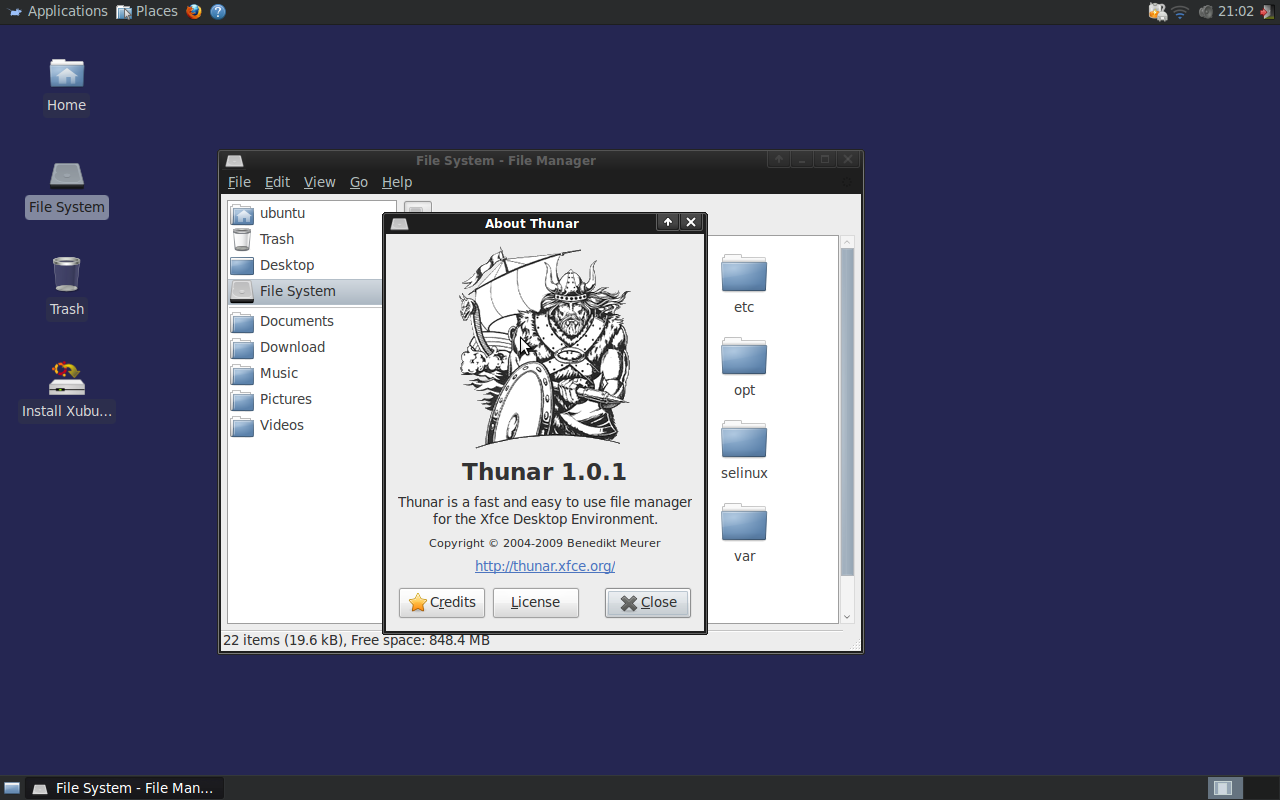Select File System in File Manager sidebar
Viewport: 1280px width, 800px height.
[x=305, y=291]
